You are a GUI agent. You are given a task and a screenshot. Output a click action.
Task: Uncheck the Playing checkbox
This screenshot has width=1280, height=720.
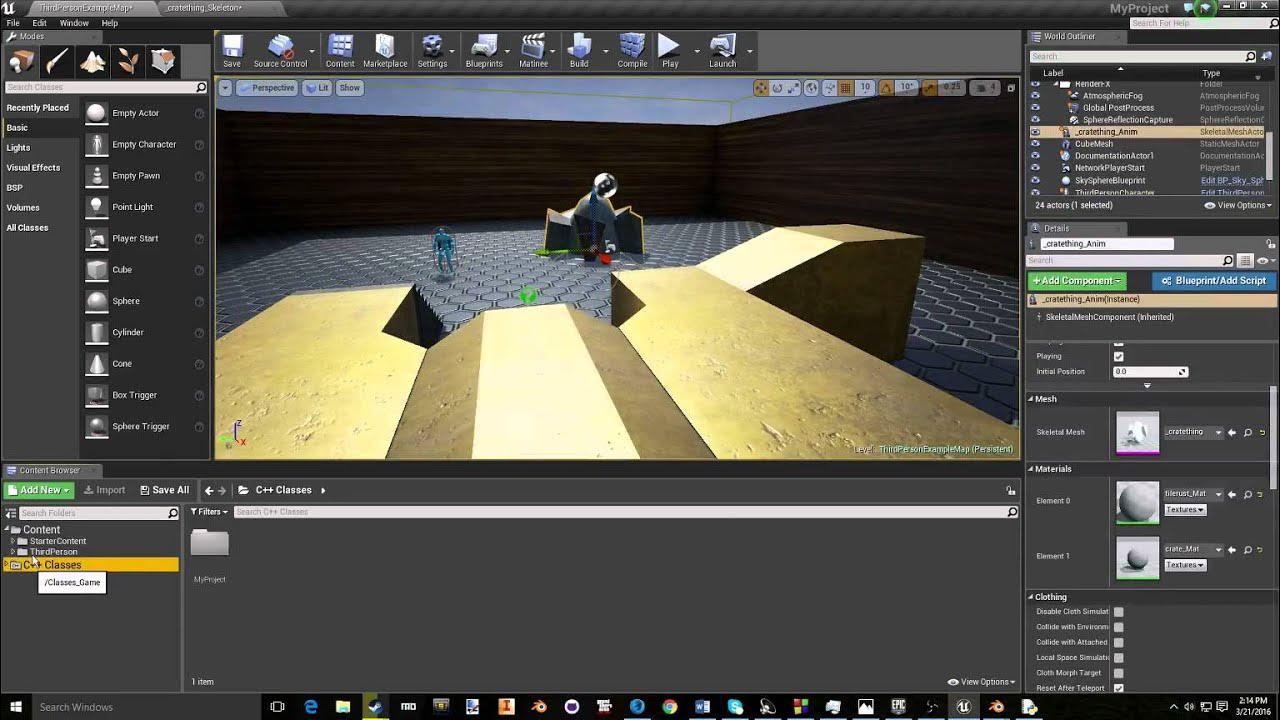click(1118, 356)
